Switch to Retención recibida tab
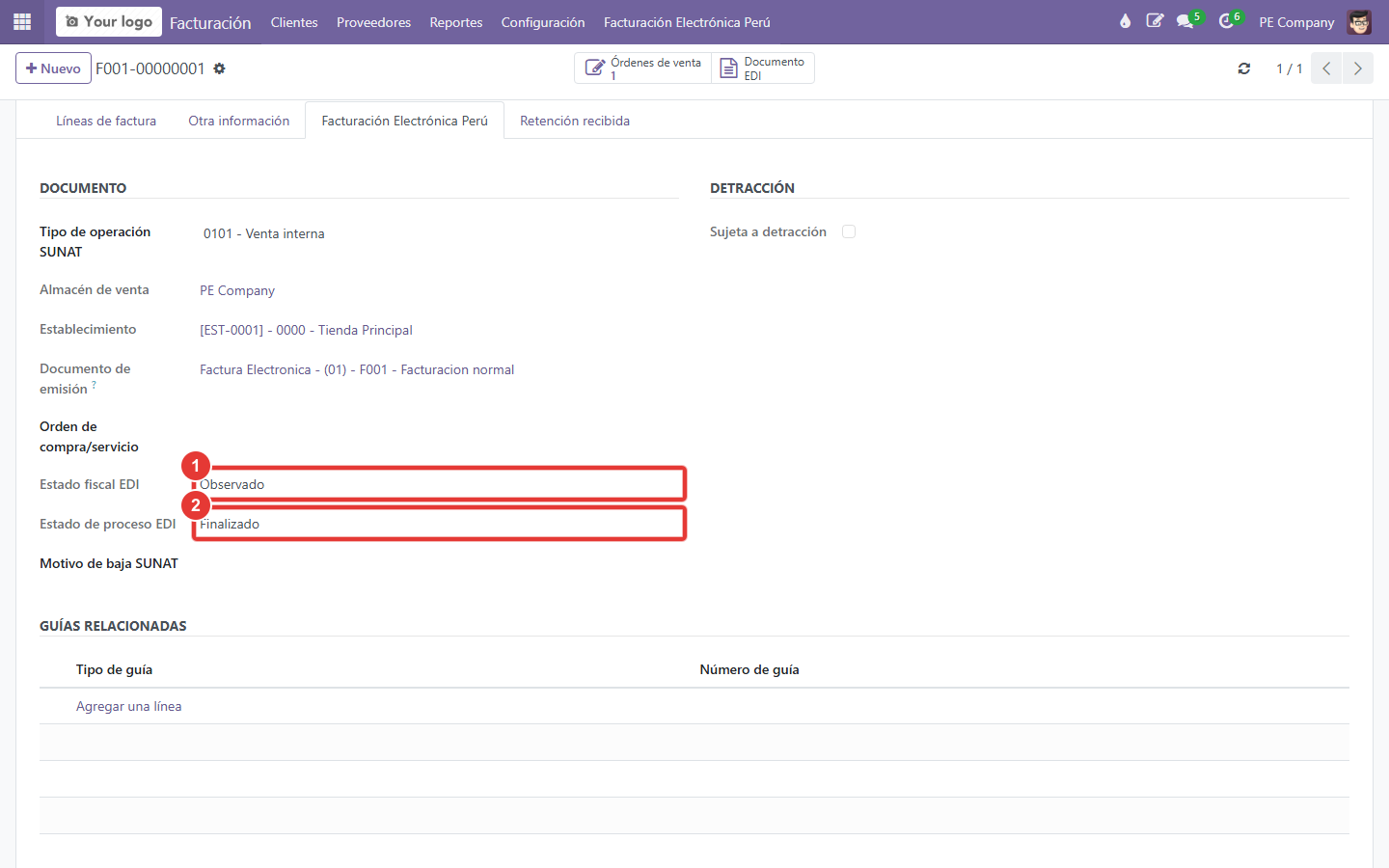The height and width of the screenshot is (868, 1389). [575, 121]
